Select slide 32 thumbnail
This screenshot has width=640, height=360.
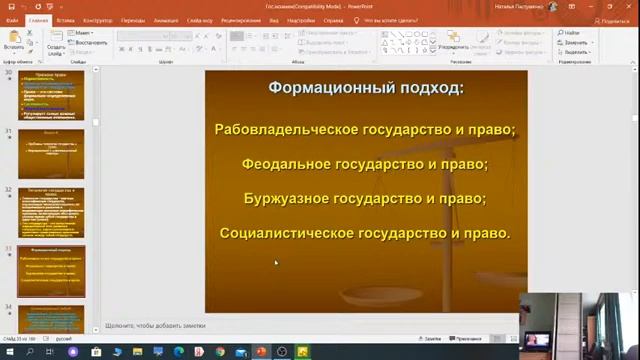coord(51,213)
